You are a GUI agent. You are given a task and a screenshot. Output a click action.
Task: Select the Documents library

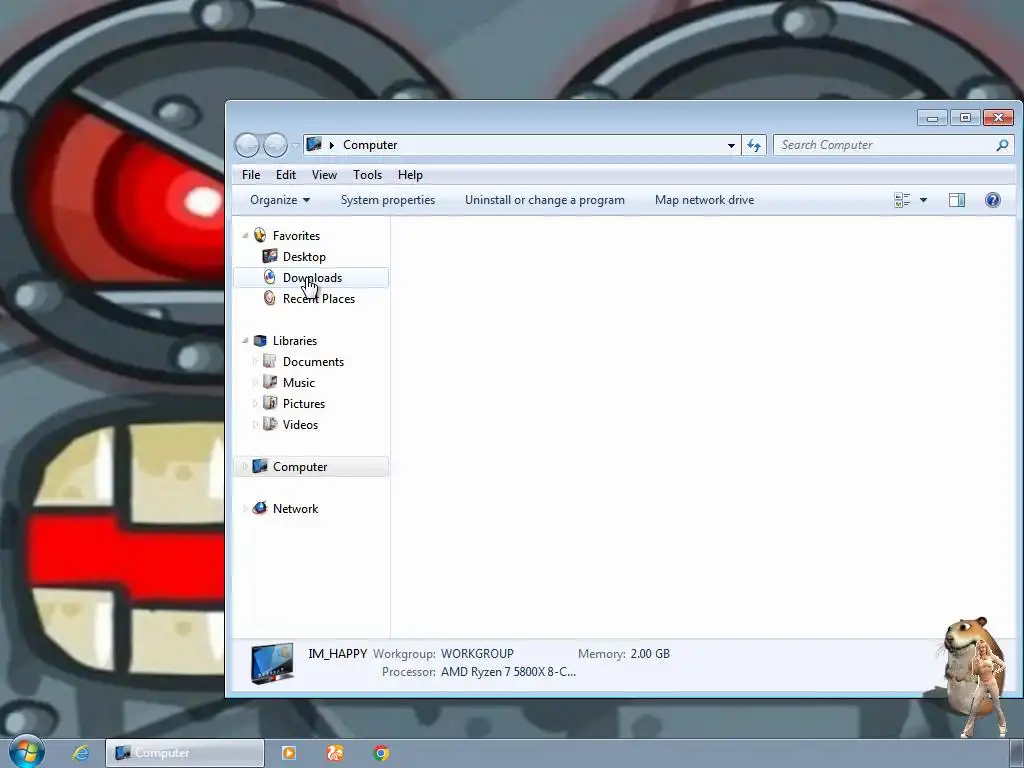click(x=313, y=362)
